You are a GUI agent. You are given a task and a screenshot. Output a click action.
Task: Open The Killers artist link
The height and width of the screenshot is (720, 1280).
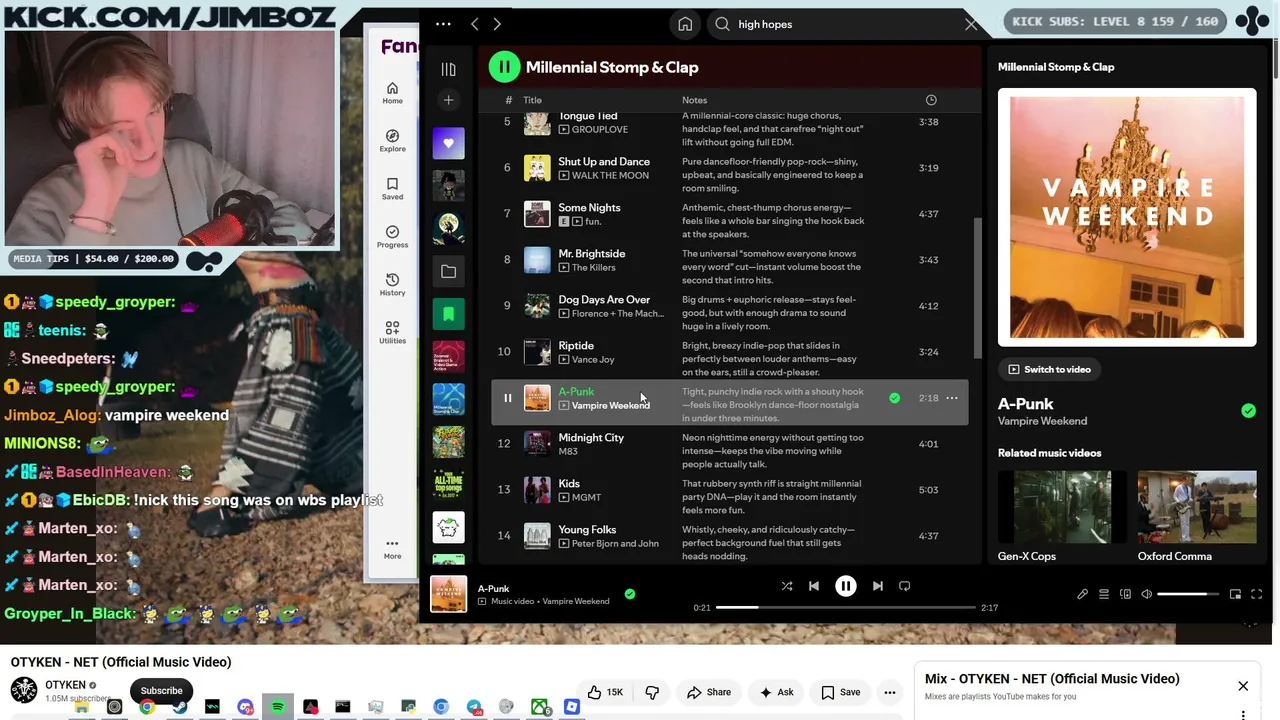tap(593, 268)
